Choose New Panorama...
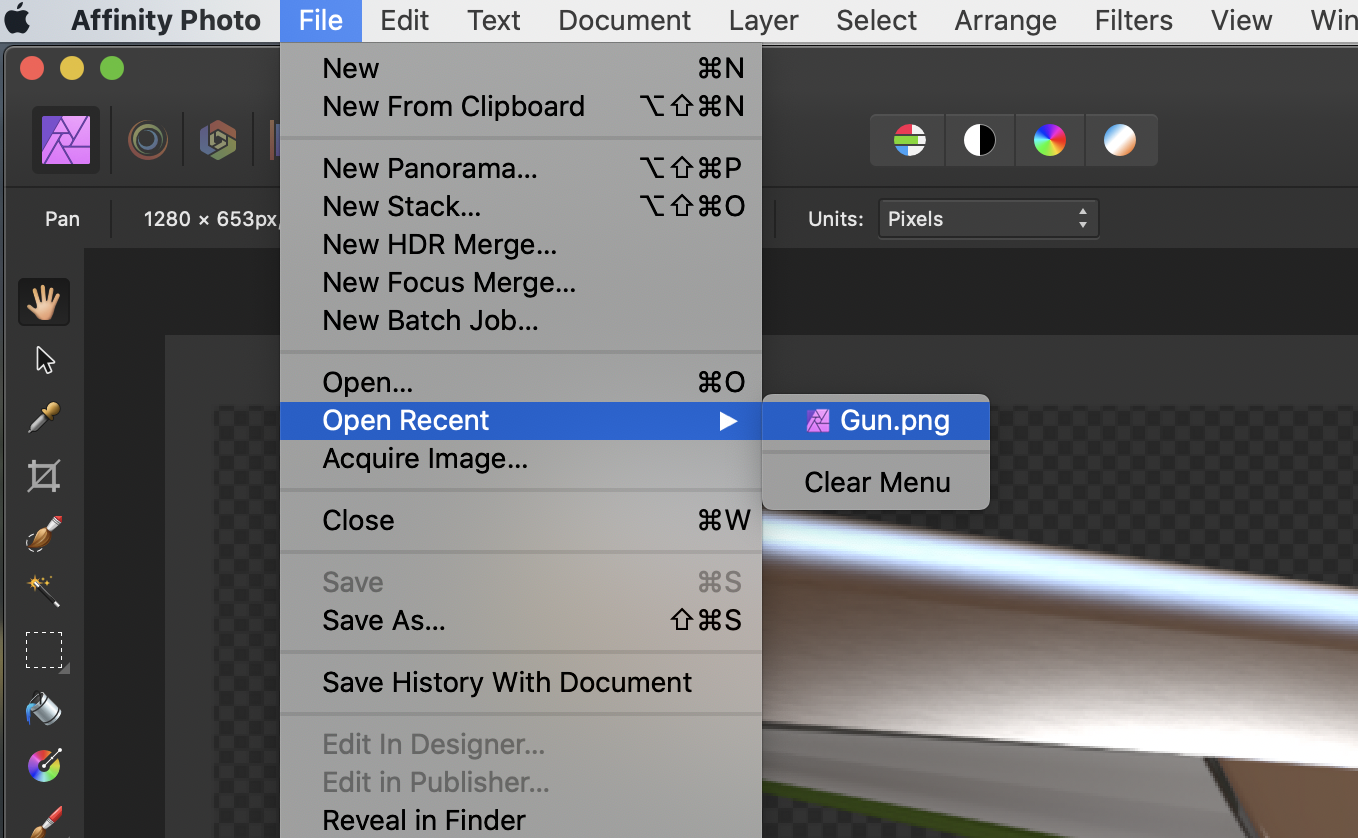This screenshot has height=838, width=1358. (521, 168)
